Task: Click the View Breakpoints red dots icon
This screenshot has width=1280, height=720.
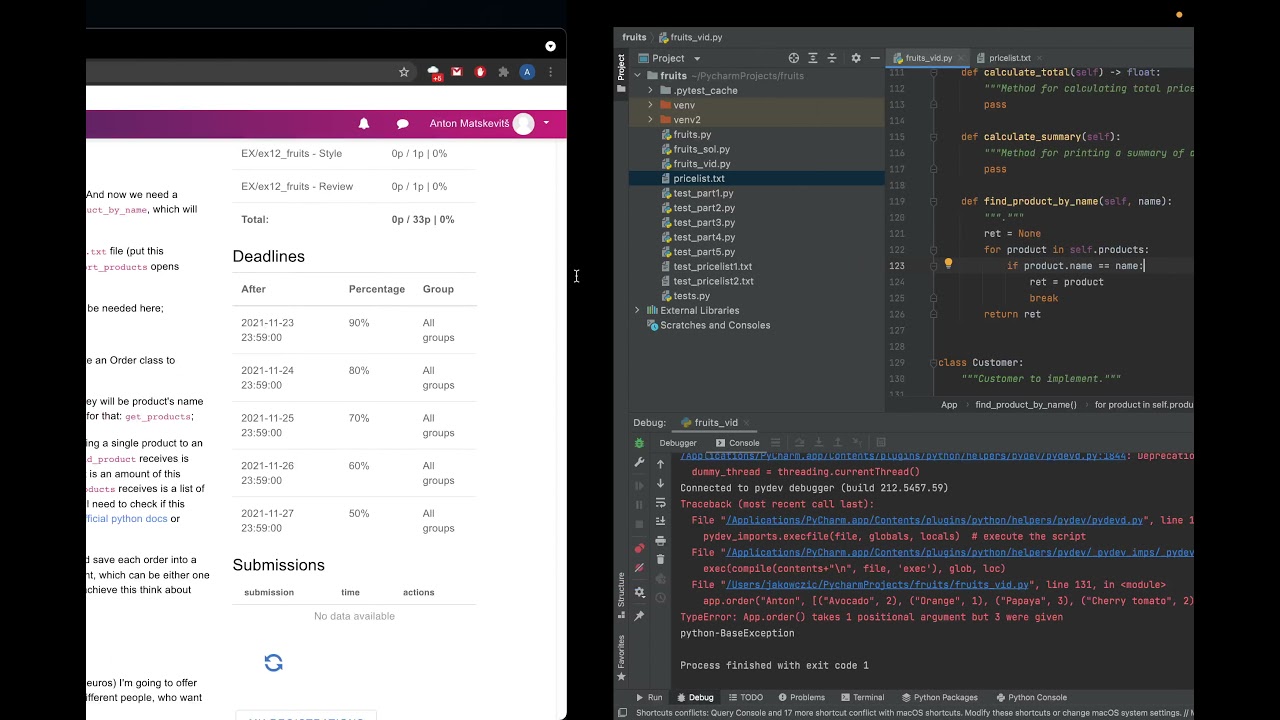Action: [640, 548]
